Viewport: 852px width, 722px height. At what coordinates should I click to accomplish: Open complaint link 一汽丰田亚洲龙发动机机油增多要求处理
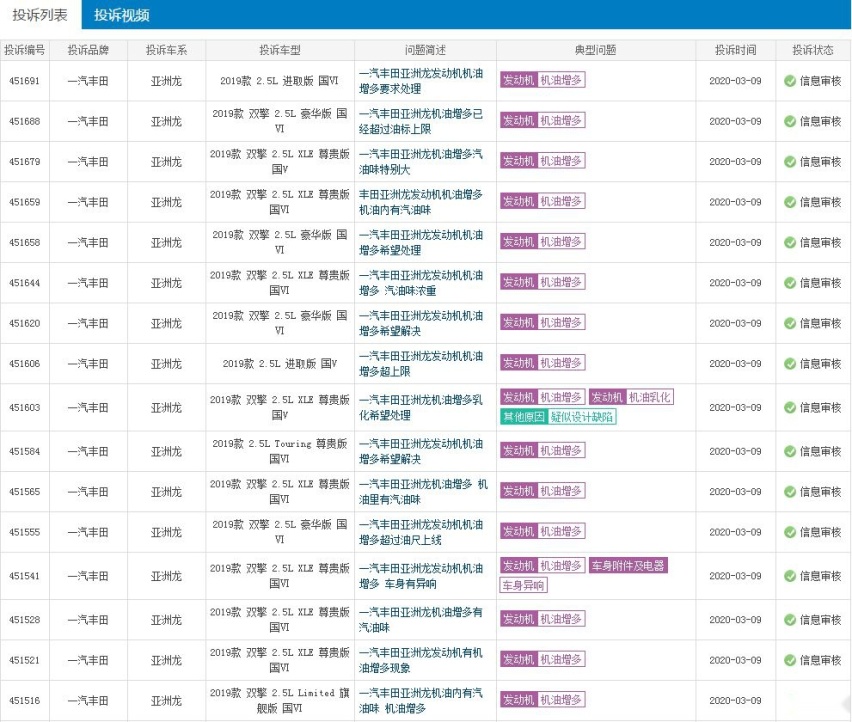(x=421, y=81)
